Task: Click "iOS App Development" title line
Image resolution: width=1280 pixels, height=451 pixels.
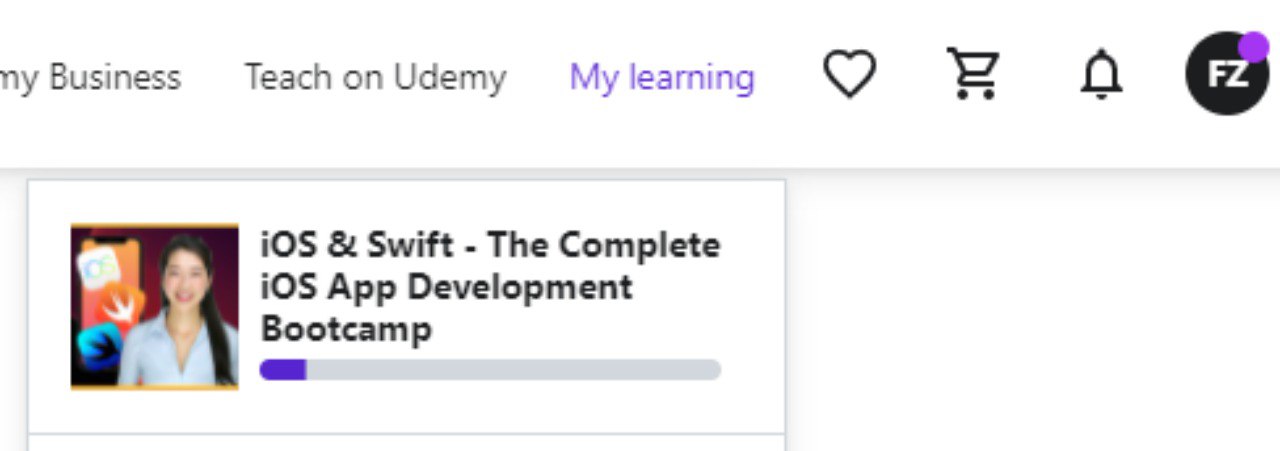Action: (446, 287)
